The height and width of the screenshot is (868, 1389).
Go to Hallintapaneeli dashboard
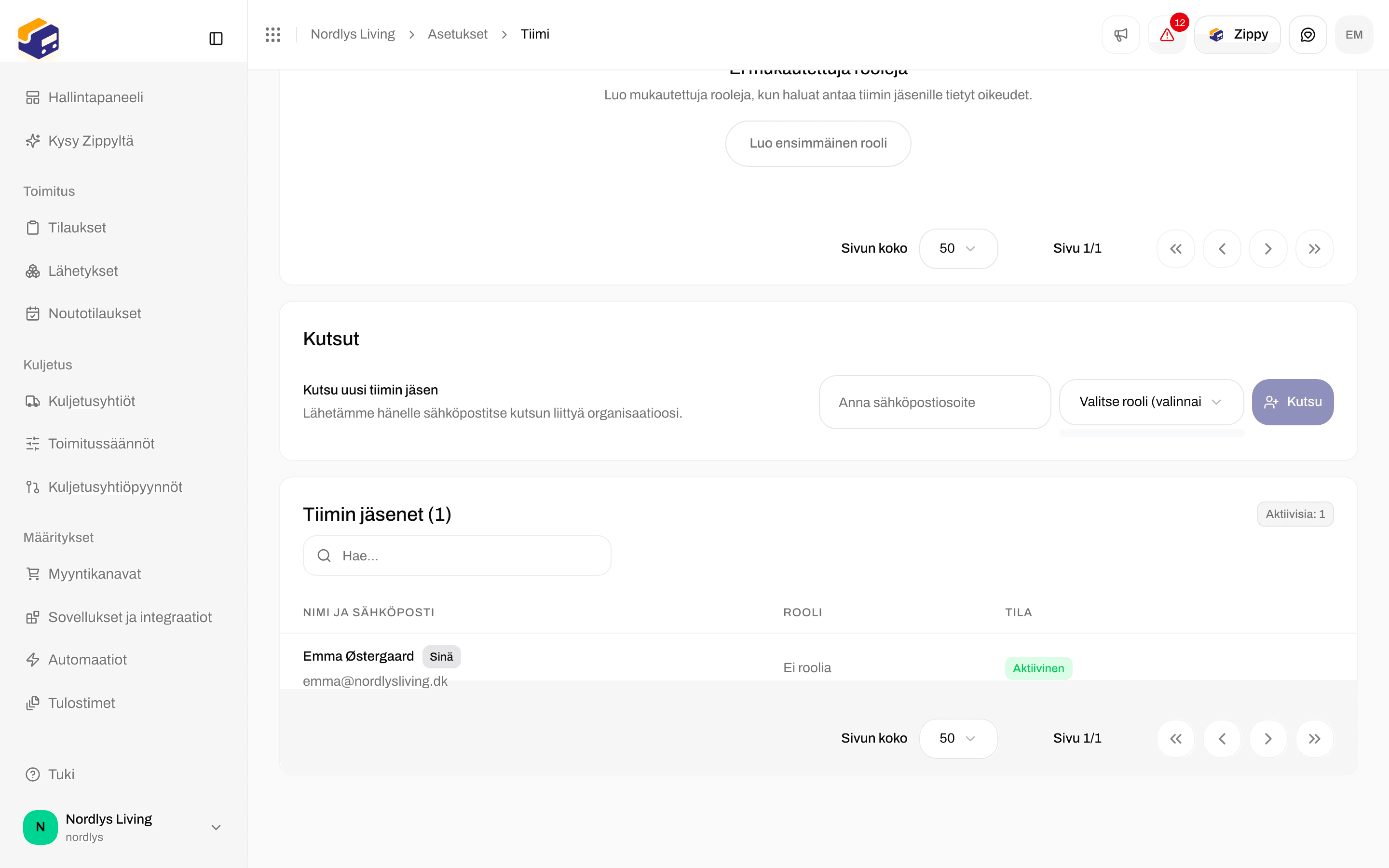click(x=123, y=97)
